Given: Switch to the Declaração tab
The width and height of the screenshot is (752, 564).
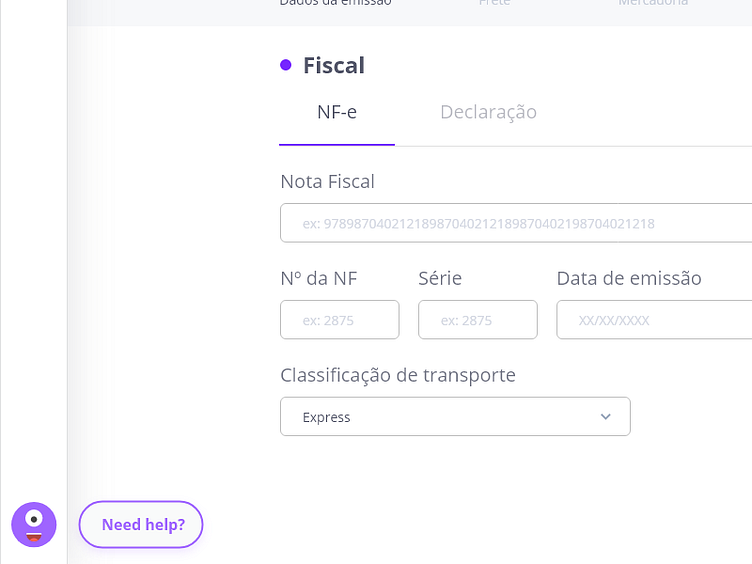Looking at the screenshot, I should point(488,112).
